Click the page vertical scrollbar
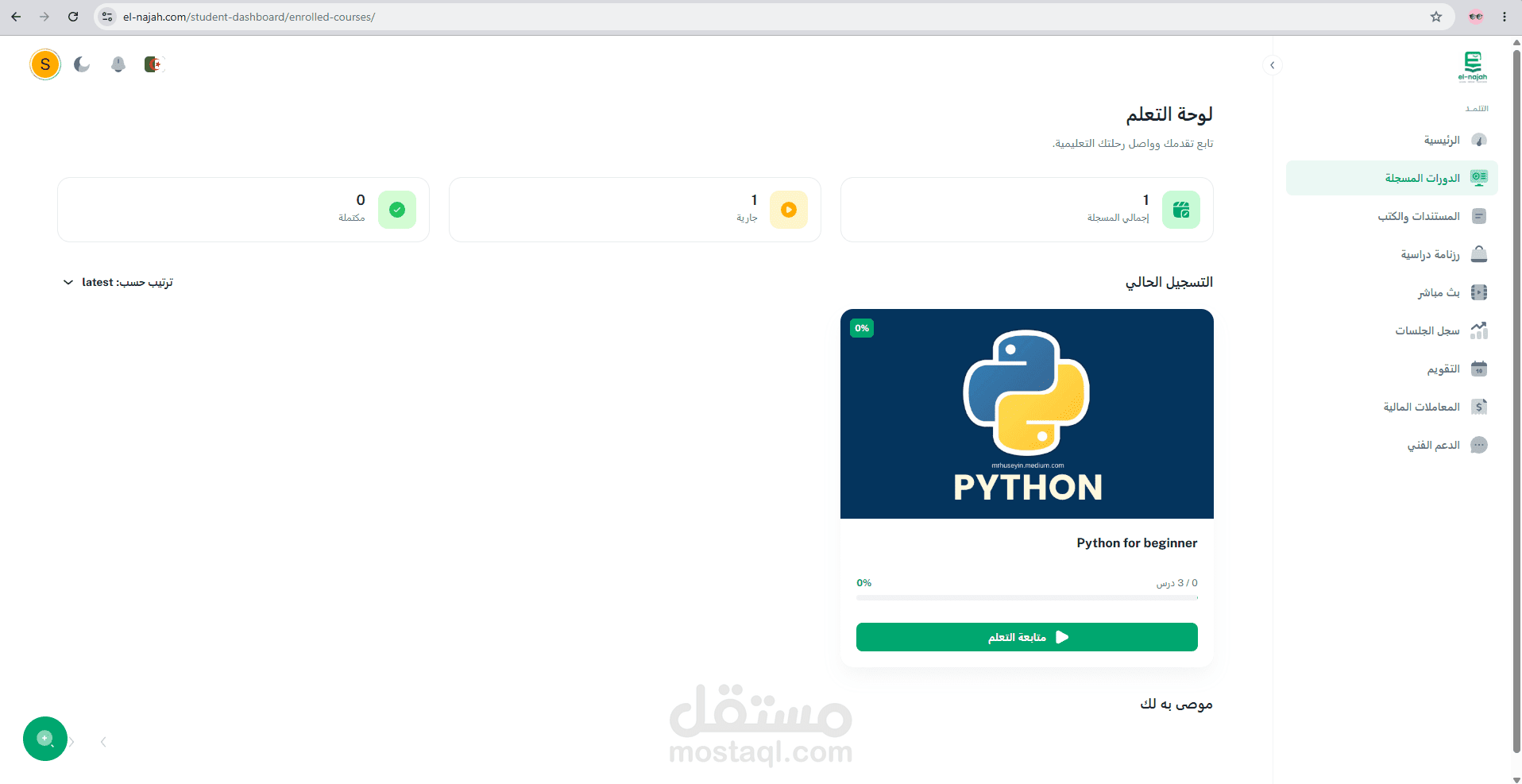Screen dimensions: 1522x784 point(1516,401)
